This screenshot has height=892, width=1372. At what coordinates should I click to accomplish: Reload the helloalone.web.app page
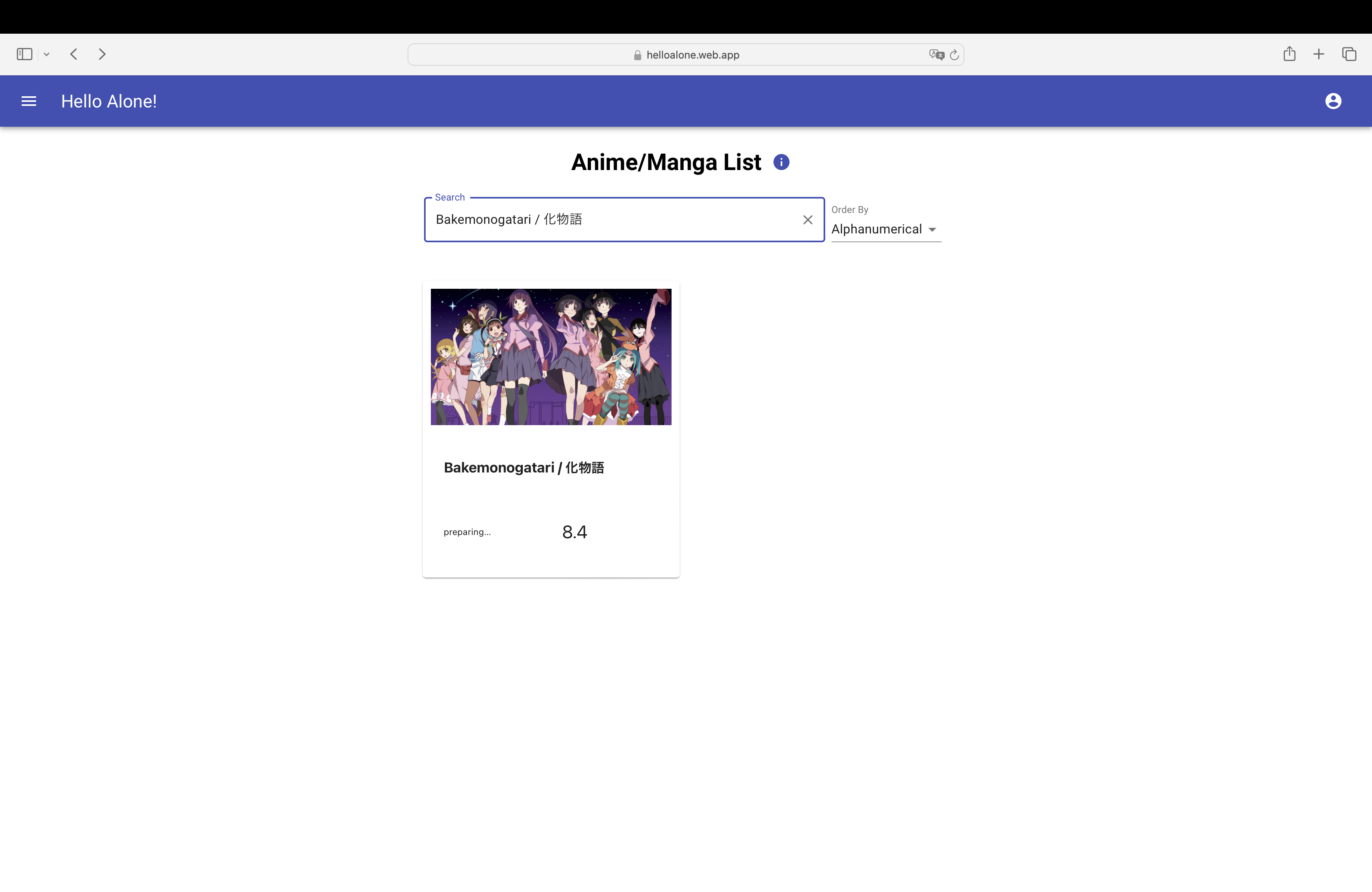[x=954, y=55]
